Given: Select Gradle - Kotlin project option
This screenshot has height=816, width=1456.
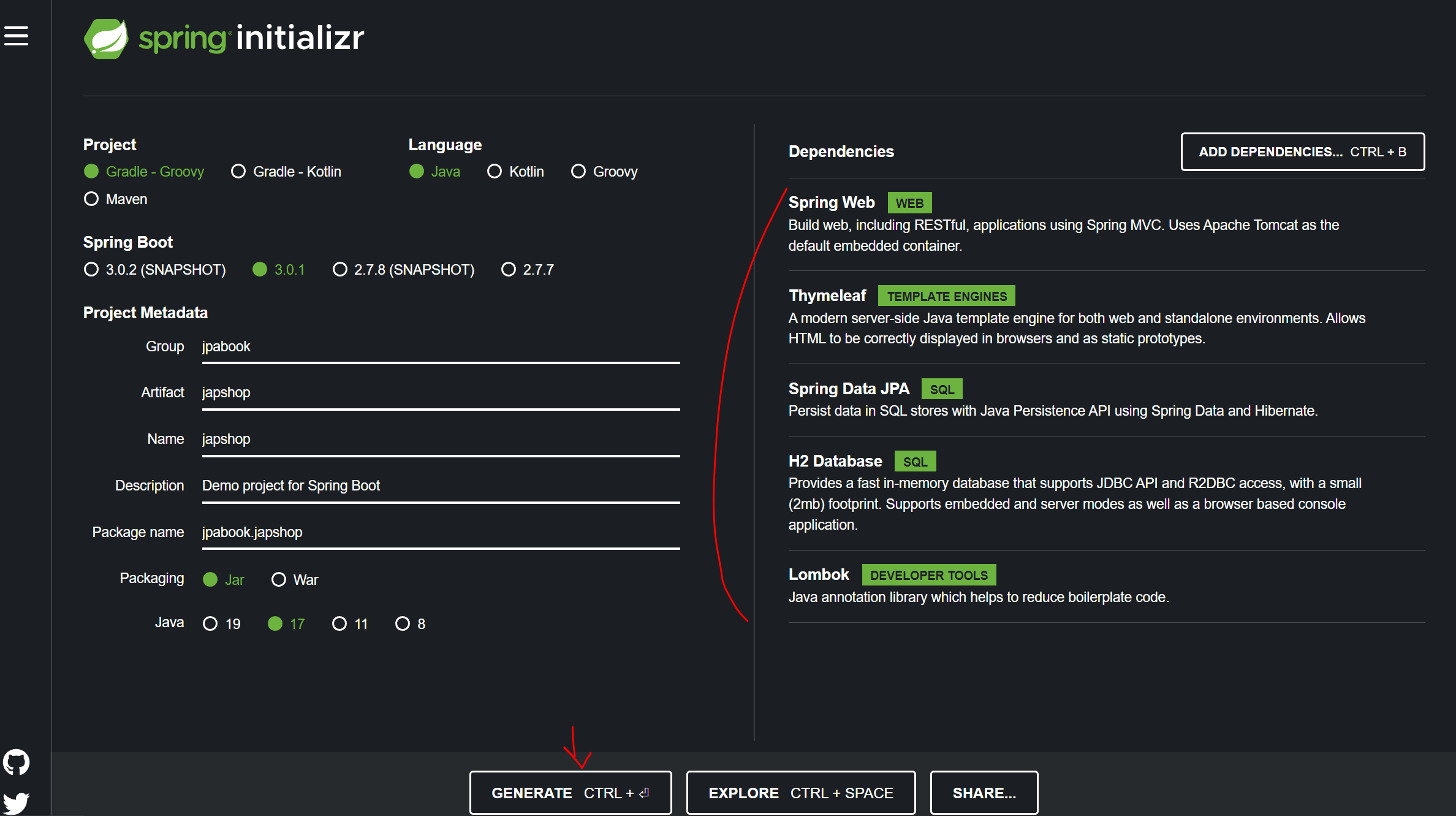Looking at the screenshot, I should coord(238,172).
